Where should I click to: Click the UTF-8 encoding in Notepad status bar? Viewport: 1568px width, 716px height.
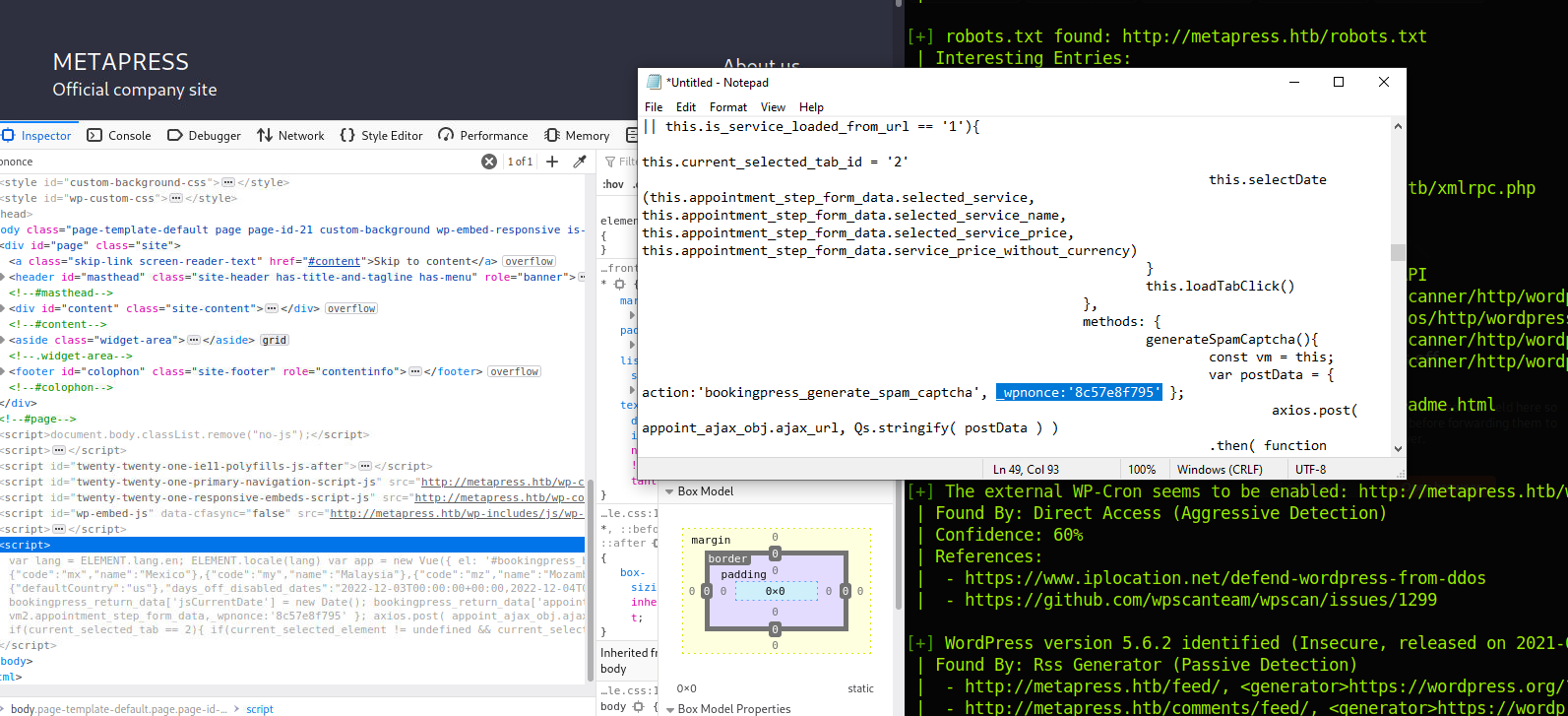(1311, 470)
